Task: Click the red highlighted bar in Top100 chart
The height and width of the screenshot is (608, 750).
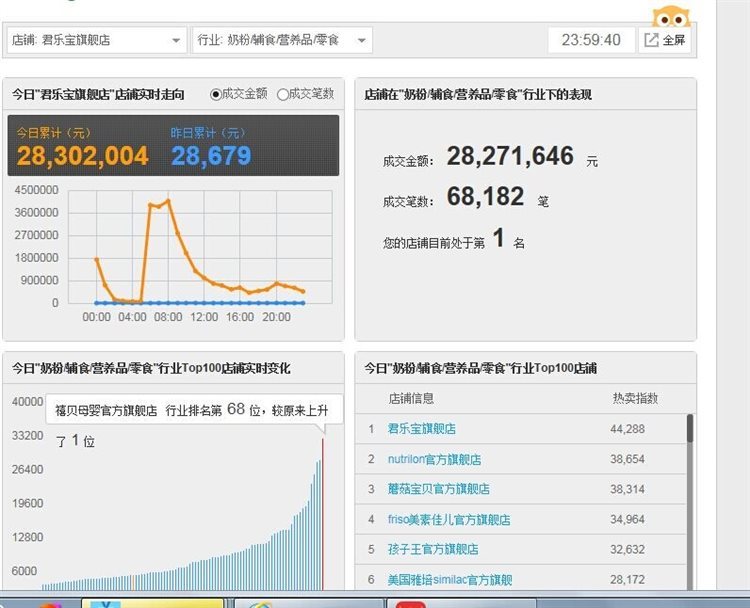Action: point(322,514)
